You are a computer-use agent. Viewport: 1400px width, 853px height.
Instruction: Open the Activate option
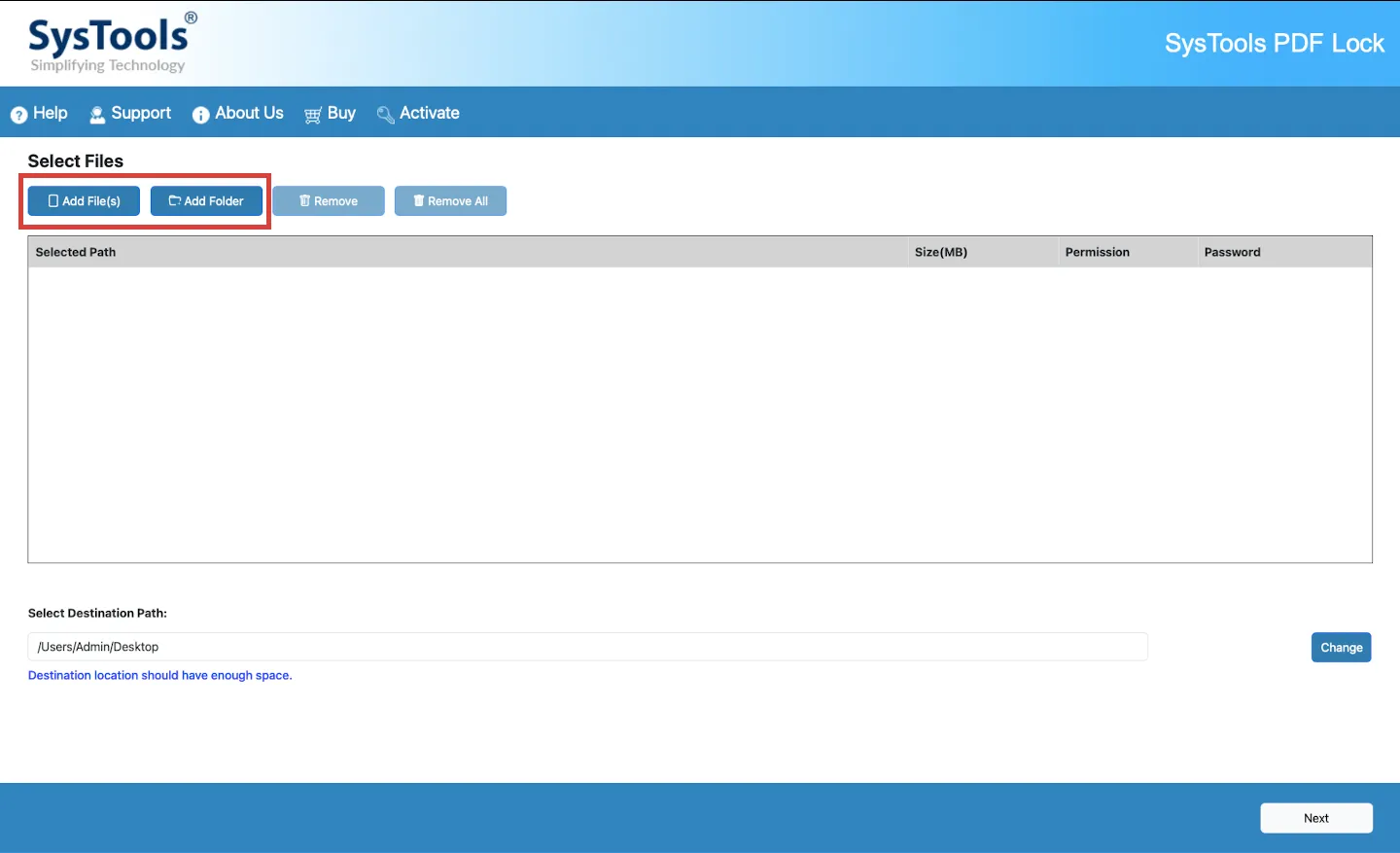click(418, 114)
